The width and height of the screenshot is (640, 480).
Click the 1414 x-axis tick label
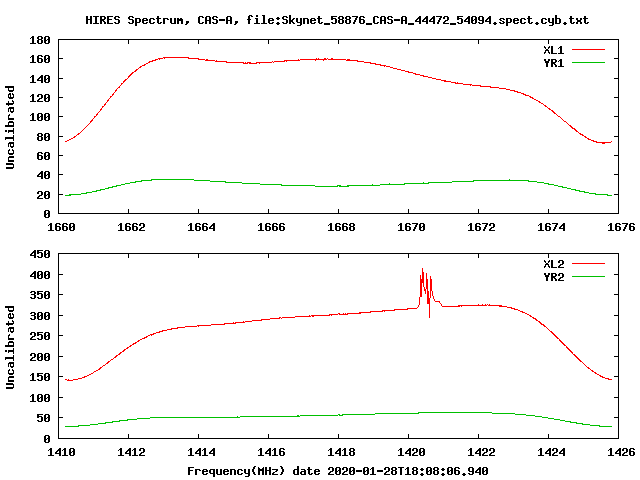coord(201,452)
